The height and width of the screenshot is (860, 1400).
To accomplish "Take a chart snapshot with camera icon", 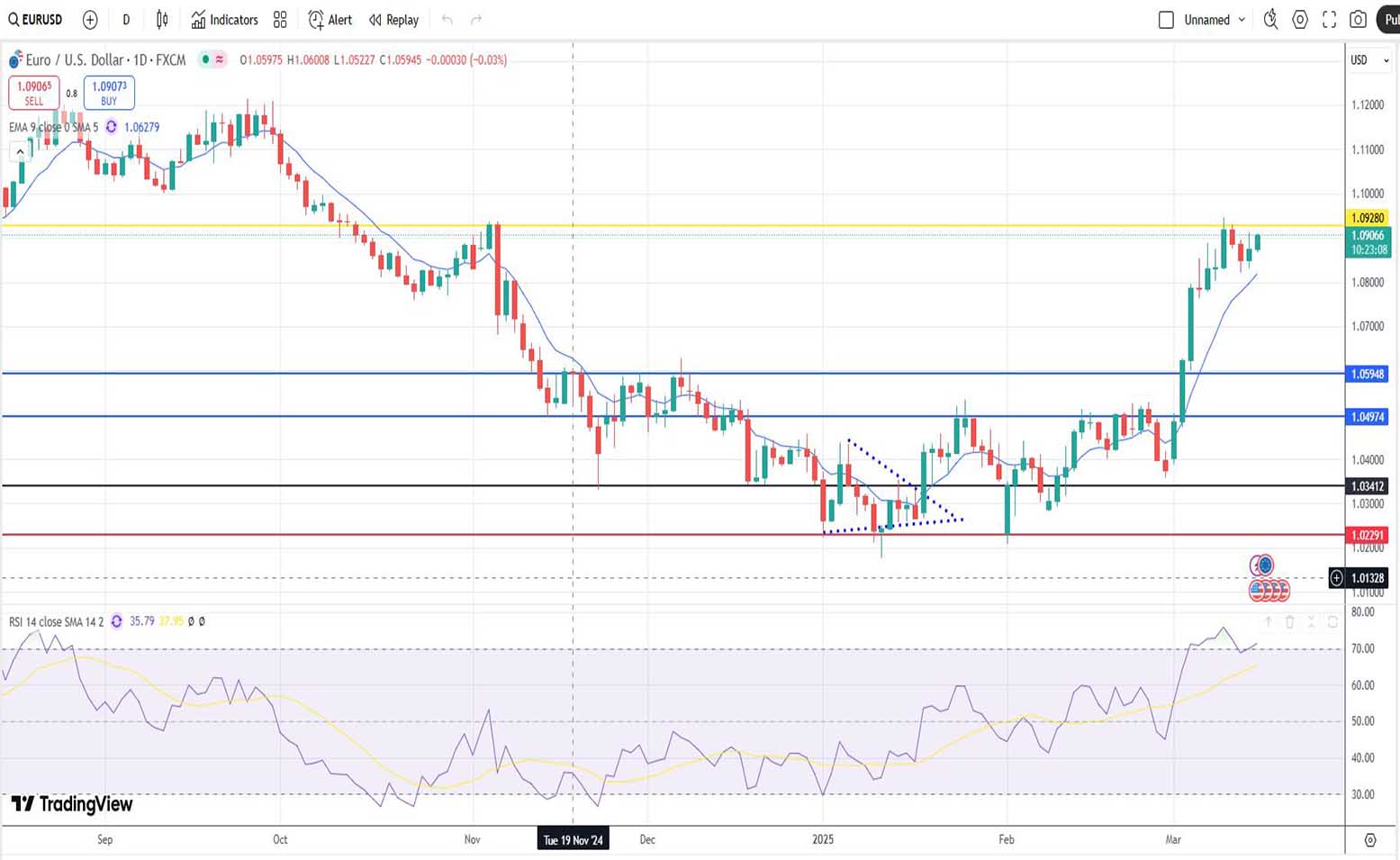I will 1359,20.
